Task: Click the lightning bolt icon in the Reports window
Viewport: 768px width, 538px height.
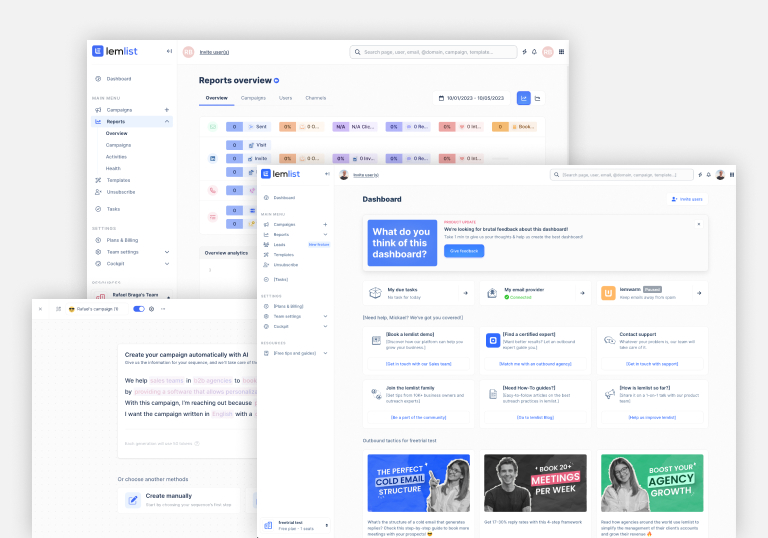Action: [x=525, y=51]
